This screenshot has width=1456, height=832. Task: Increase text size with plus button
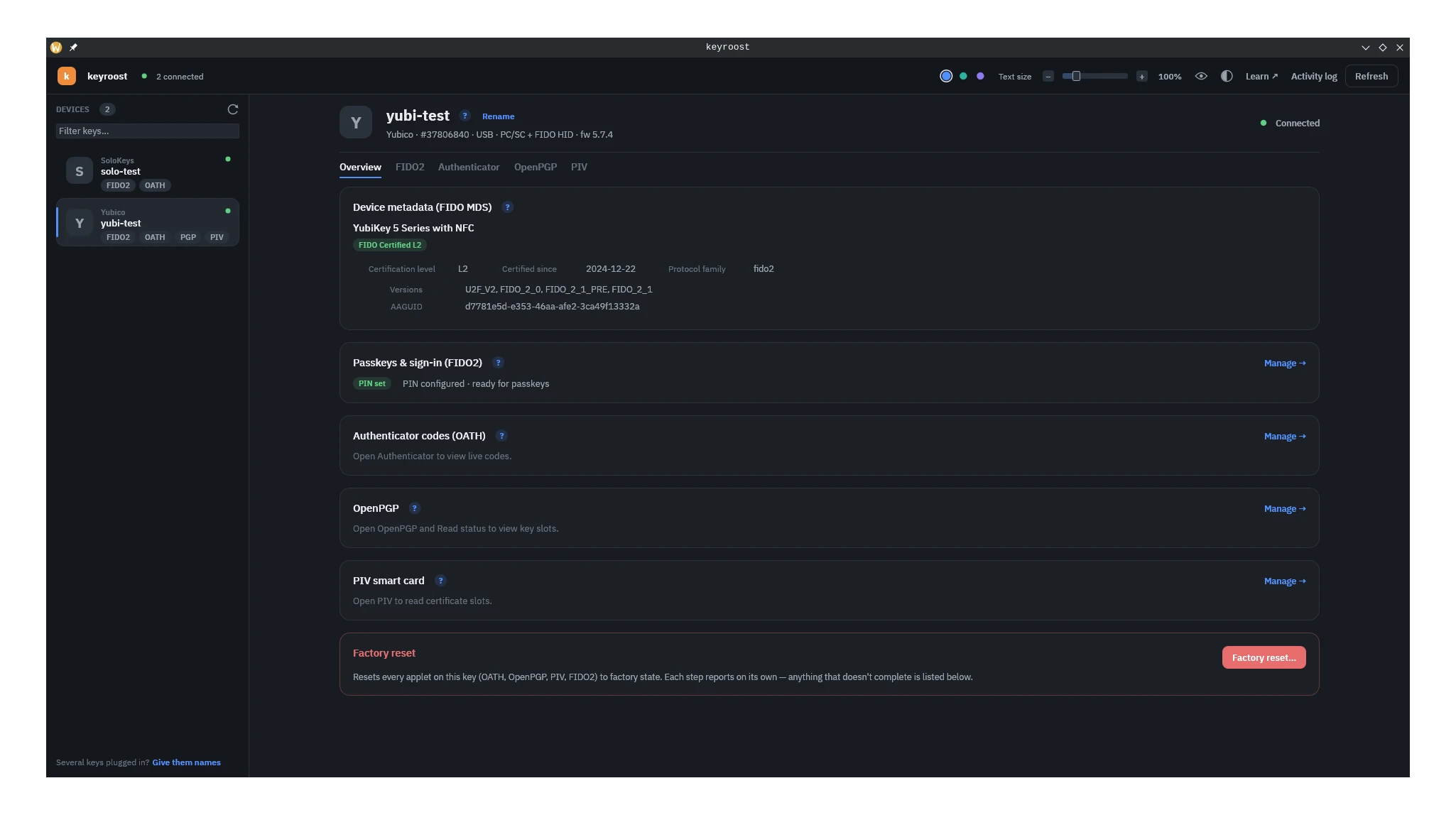point(1142,77)
